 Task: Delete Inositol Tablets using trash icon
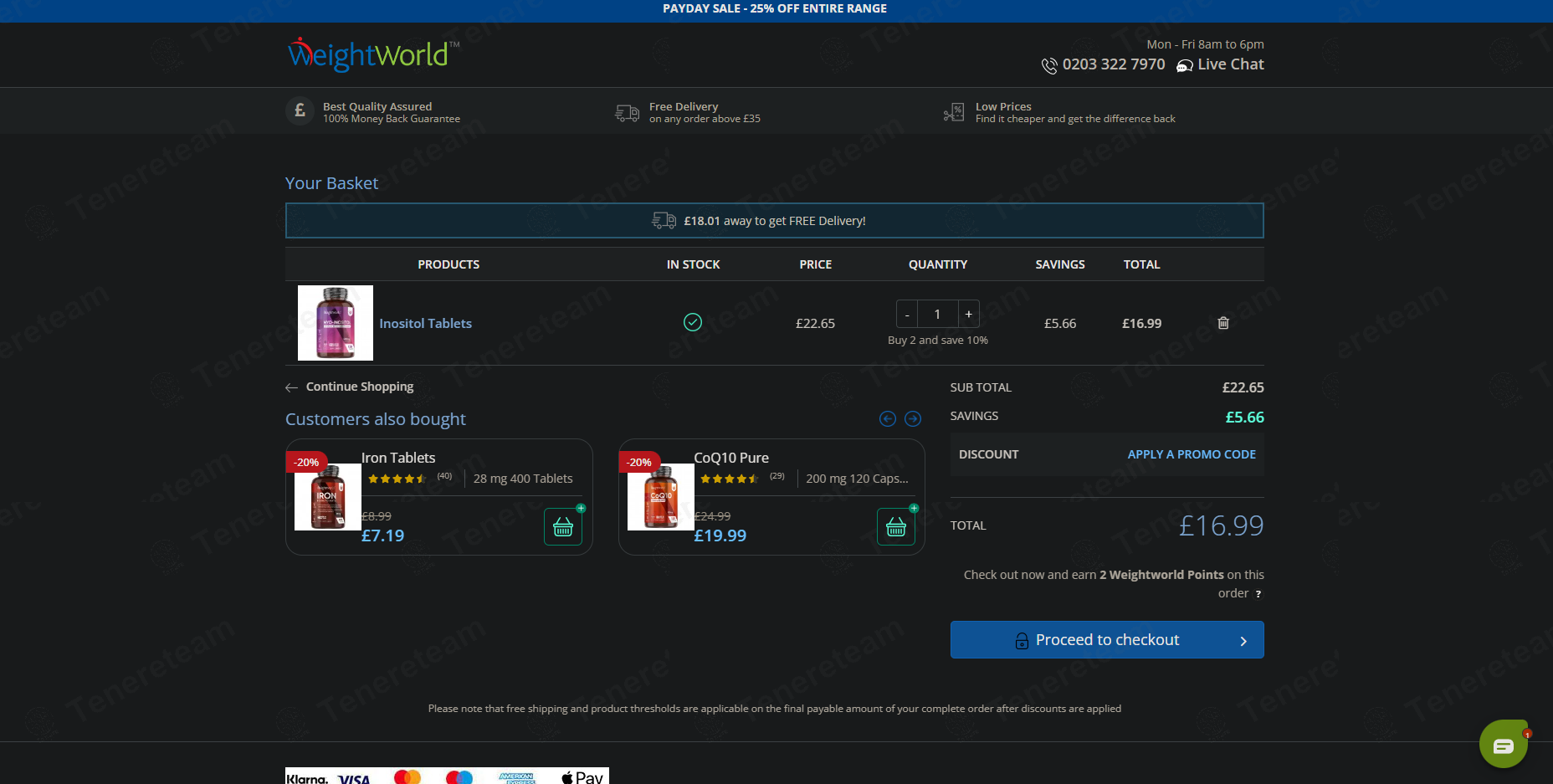coord(1222,323)
